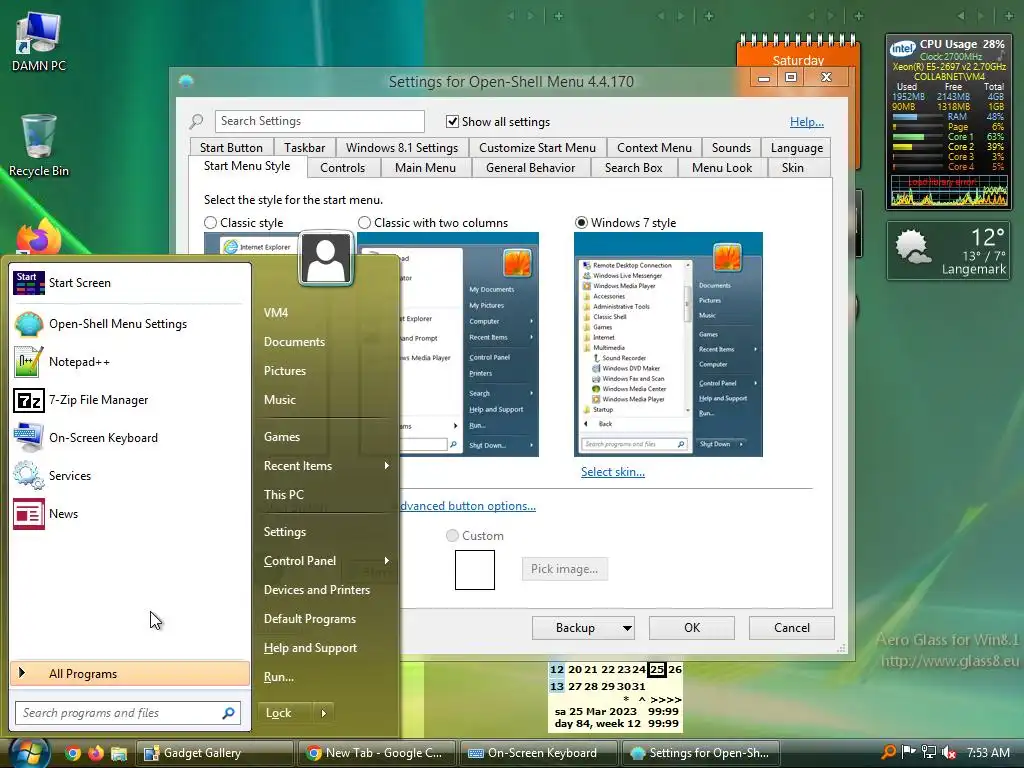
Task: Expand Recent Items submenu arrow
Action: [387, 466]
